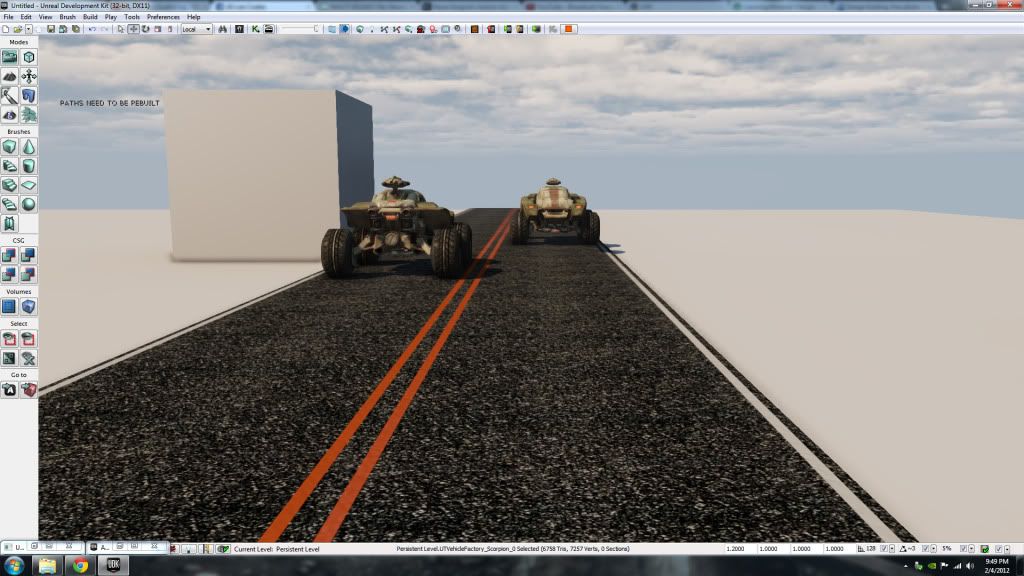The image size is (1024, 576).
Task: Select the nearer Scorpion vehicle in viewport
Action: 396,229
